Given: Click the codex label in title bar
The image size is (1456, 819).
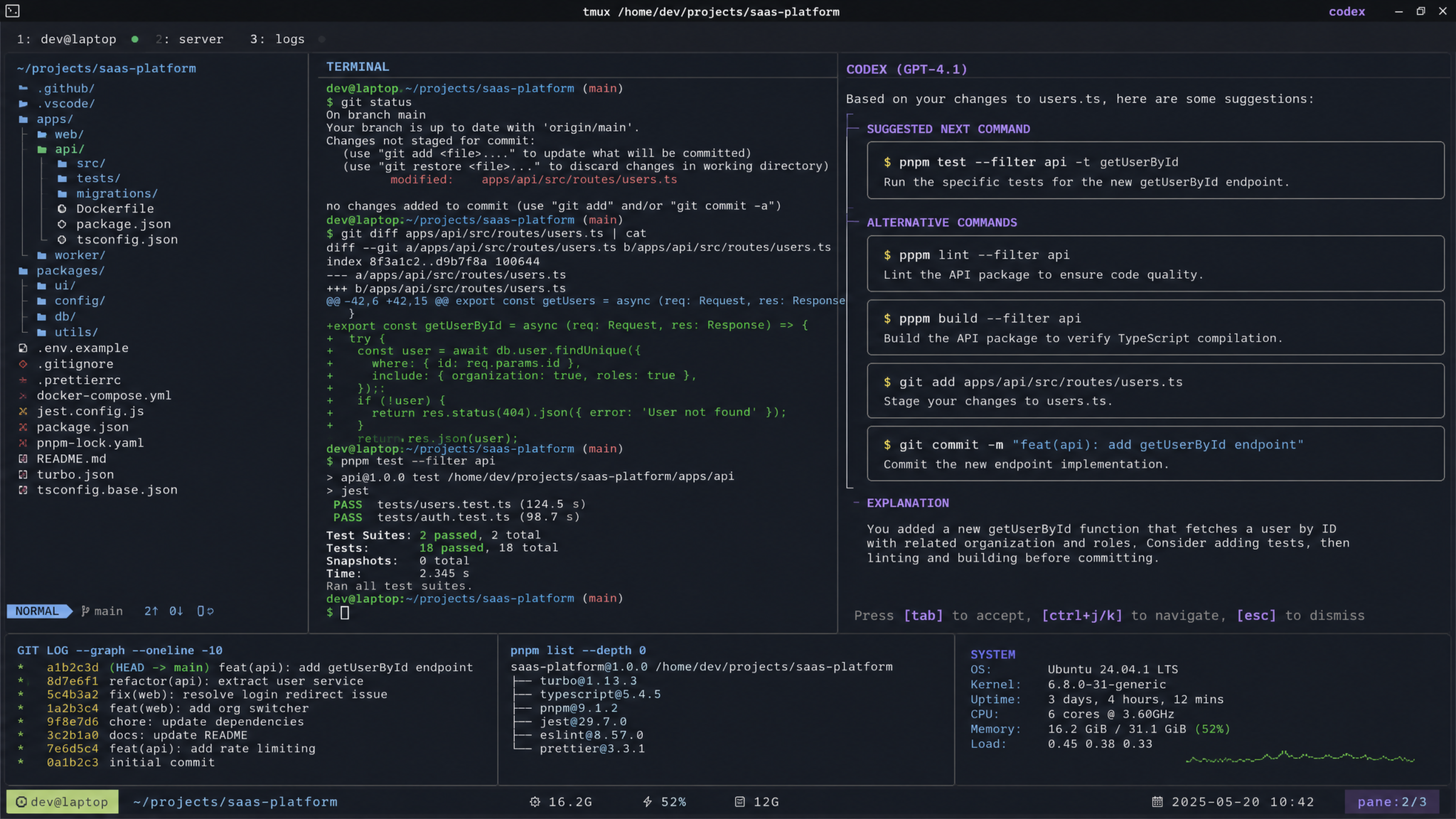Looking at the screenshot, I should [1347, 11].
